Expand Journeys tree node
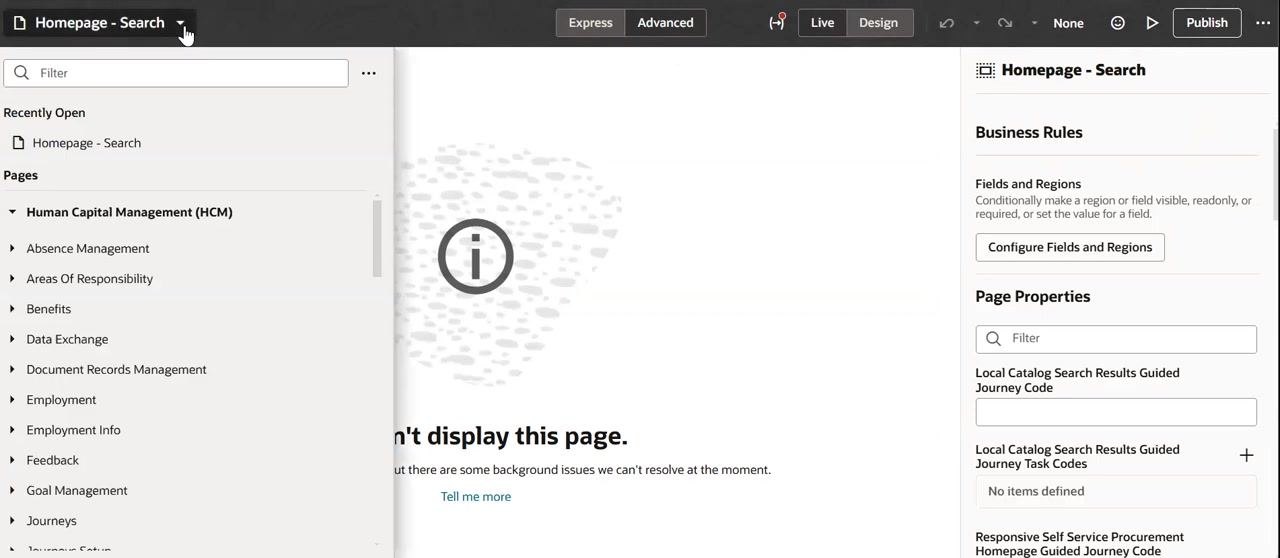The height and width of the screenshot is (558, 1280). tap(12, 520)
